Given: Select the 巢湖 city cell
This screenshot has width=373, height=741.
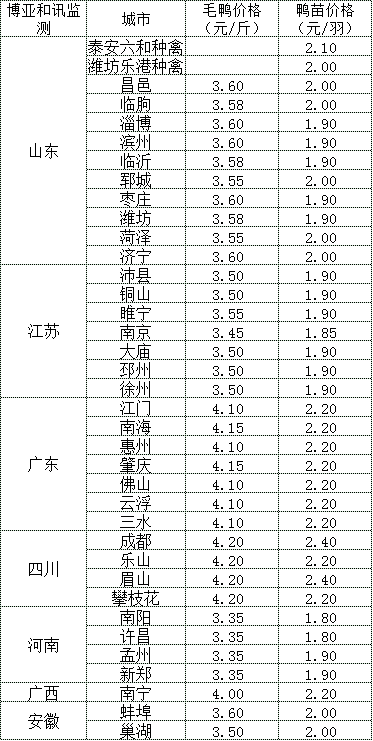Looking at the screenshot, I should (x=135, y=731).
